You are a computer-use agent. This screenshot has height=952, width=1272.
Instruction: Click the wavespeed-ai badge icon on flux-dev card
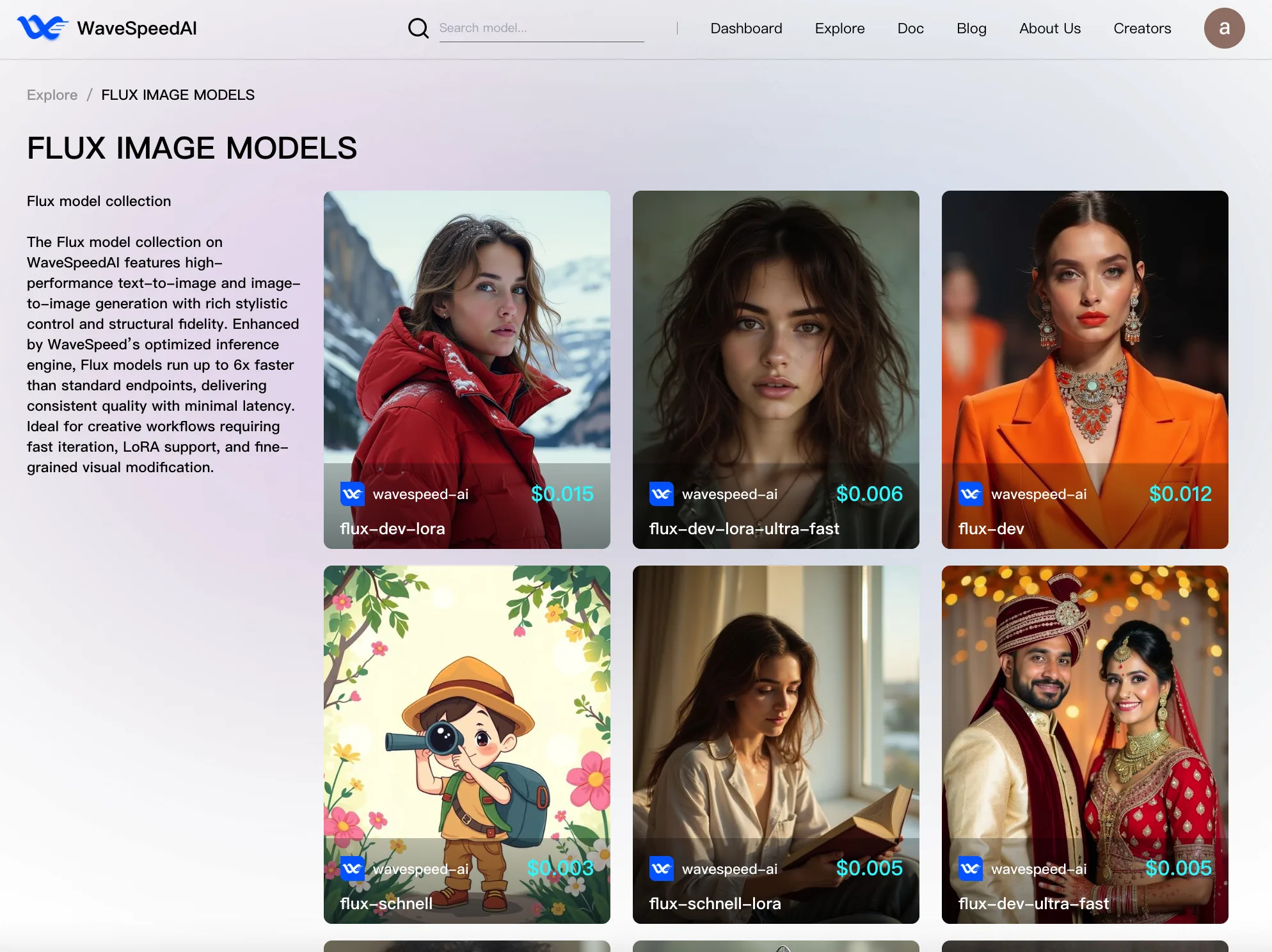pyautogui.click(x=970, y=494)
